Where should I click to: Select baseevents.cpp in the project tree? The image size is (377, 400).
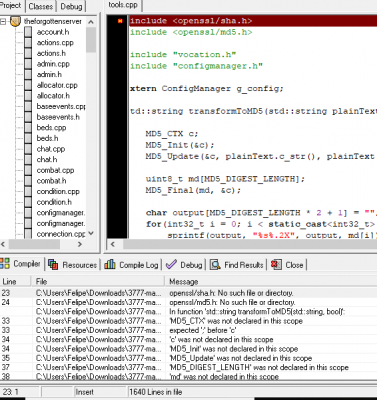(61, 107)
